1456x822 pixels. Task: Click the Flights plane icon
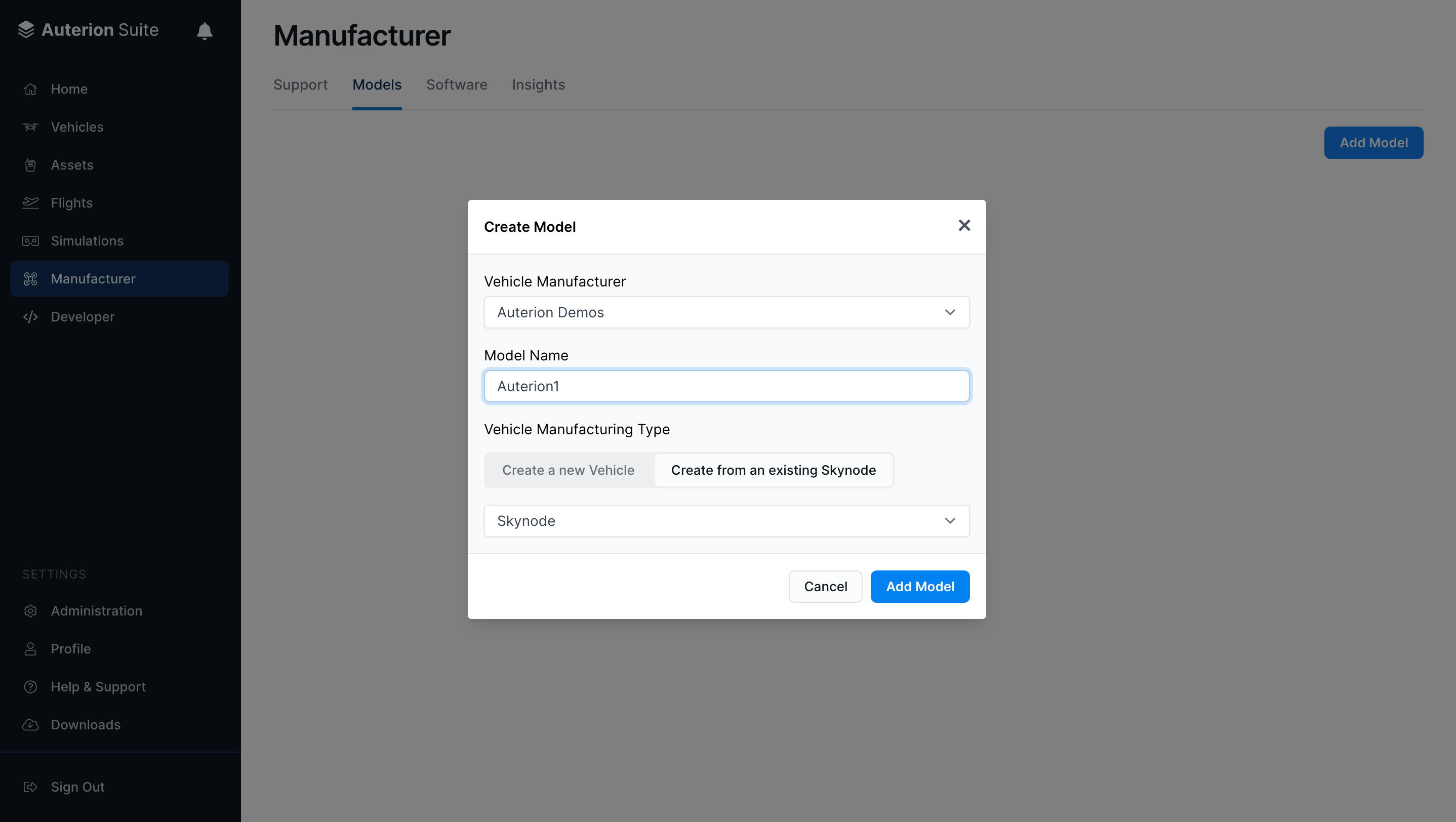click(x=30, y=203)
